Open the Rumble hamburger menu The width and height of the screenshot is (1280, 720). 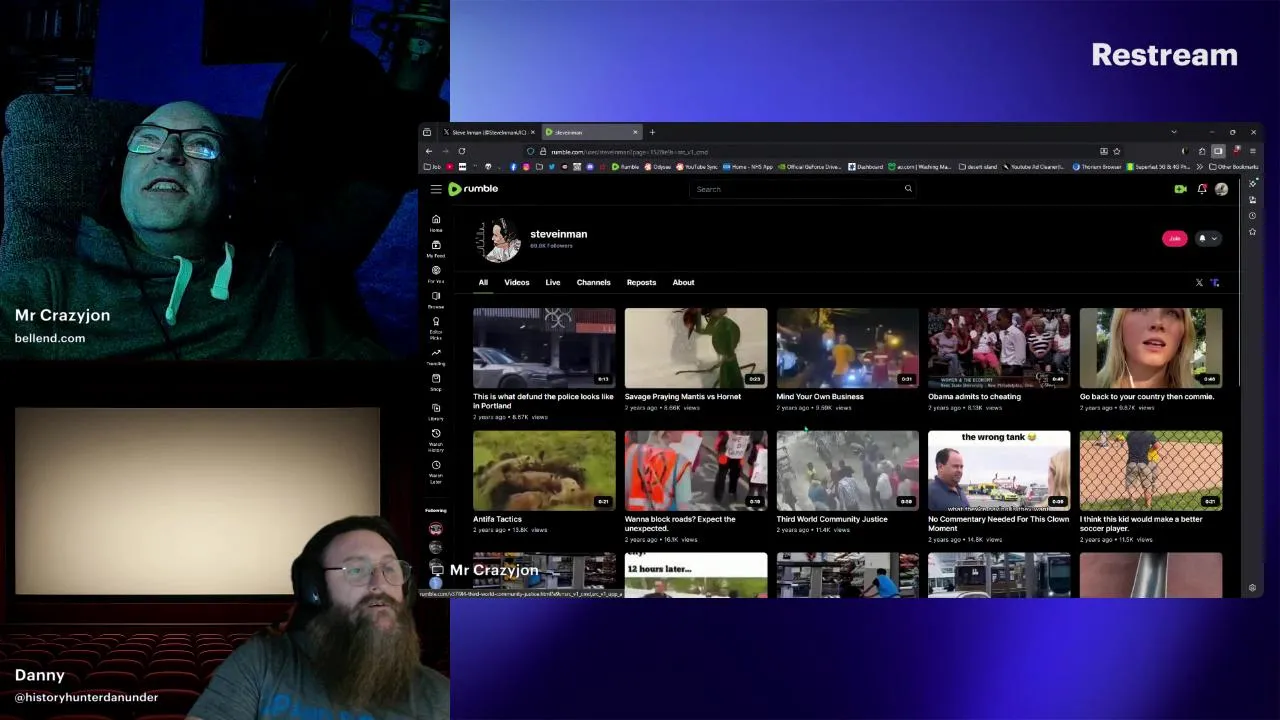(436, 189)
